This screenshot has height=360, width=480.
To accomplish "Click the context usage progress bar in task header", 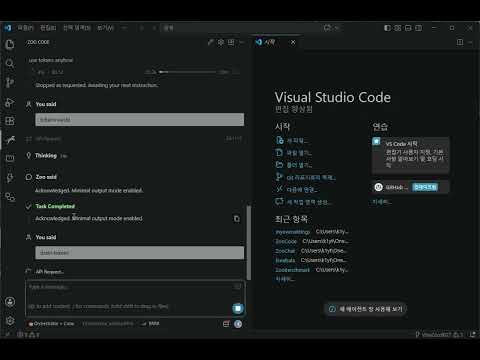I will 188,72.
